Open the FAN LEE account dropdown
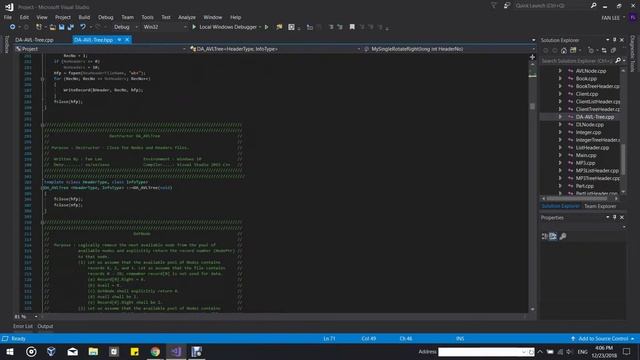The image size is (640, 360). pyautogui.click(x=613, y=18)
